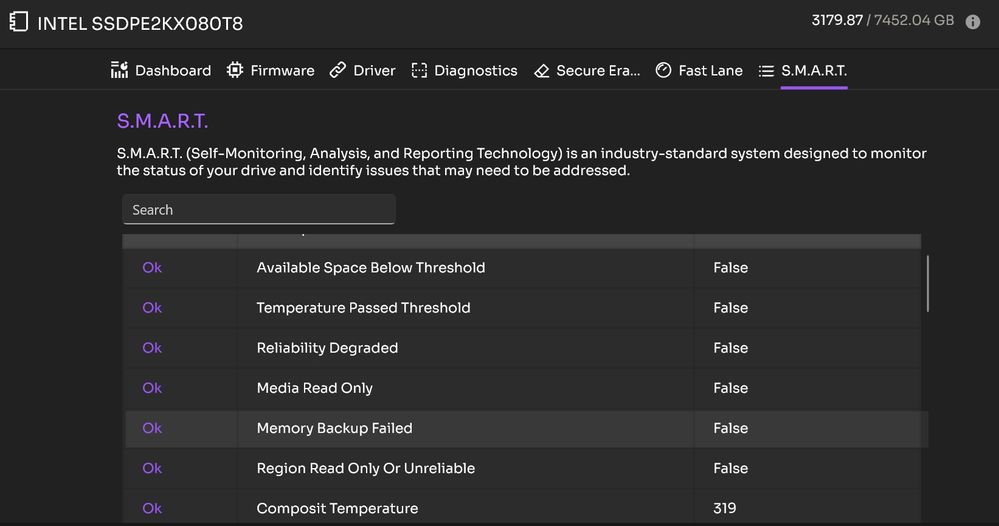Image resolution: width=999 pixels, height=526 pixels.
Task: Click Ok status for Reliability Degraded
Action: (152, 348)
